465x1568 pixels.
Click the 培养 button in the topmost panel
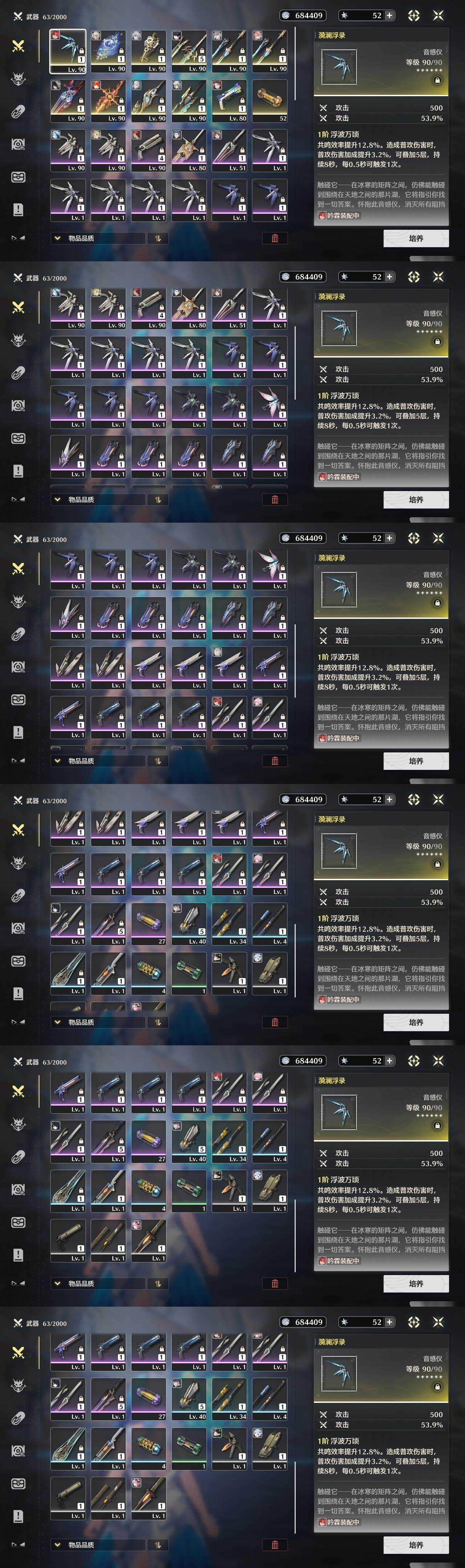(416, 238)
